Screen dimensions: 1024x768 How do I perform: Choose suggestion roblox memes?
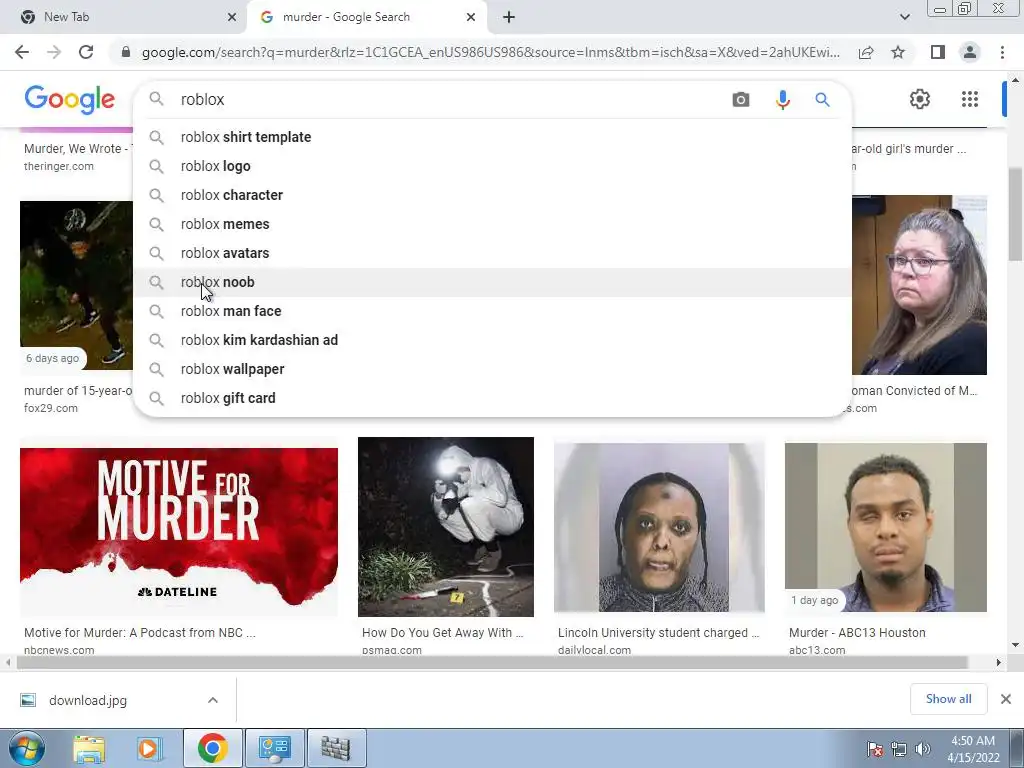tap(492, 224)
